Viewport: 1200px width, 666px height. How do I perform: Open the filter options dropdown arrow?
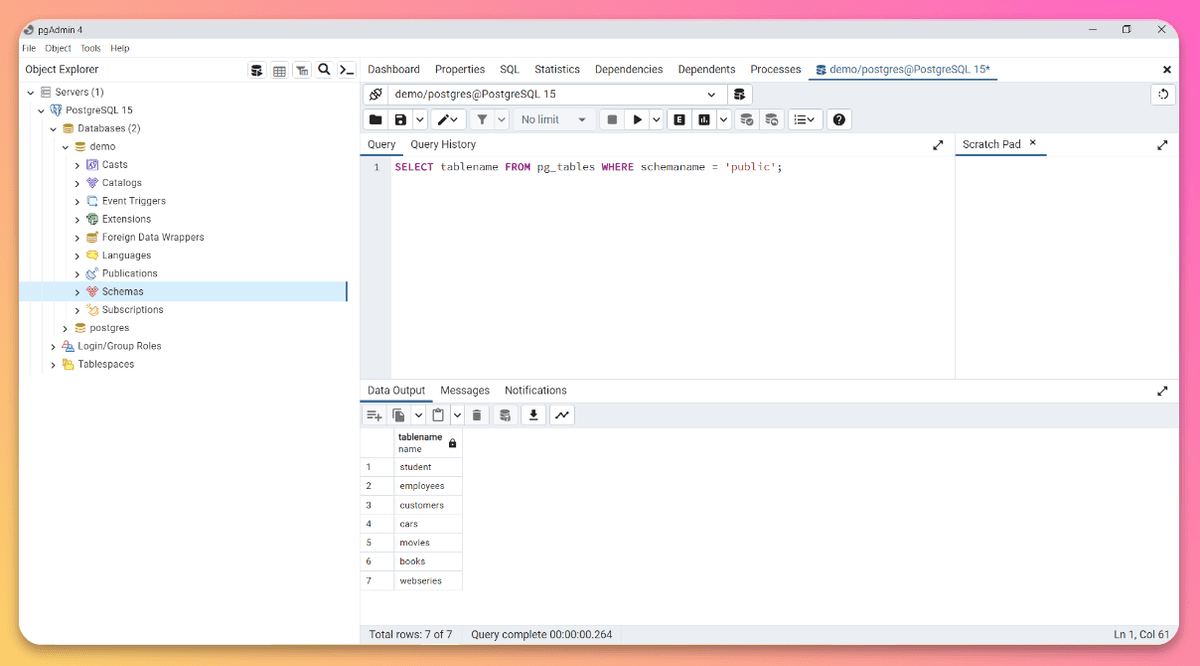pyautogui.click(x=502, y=120)
